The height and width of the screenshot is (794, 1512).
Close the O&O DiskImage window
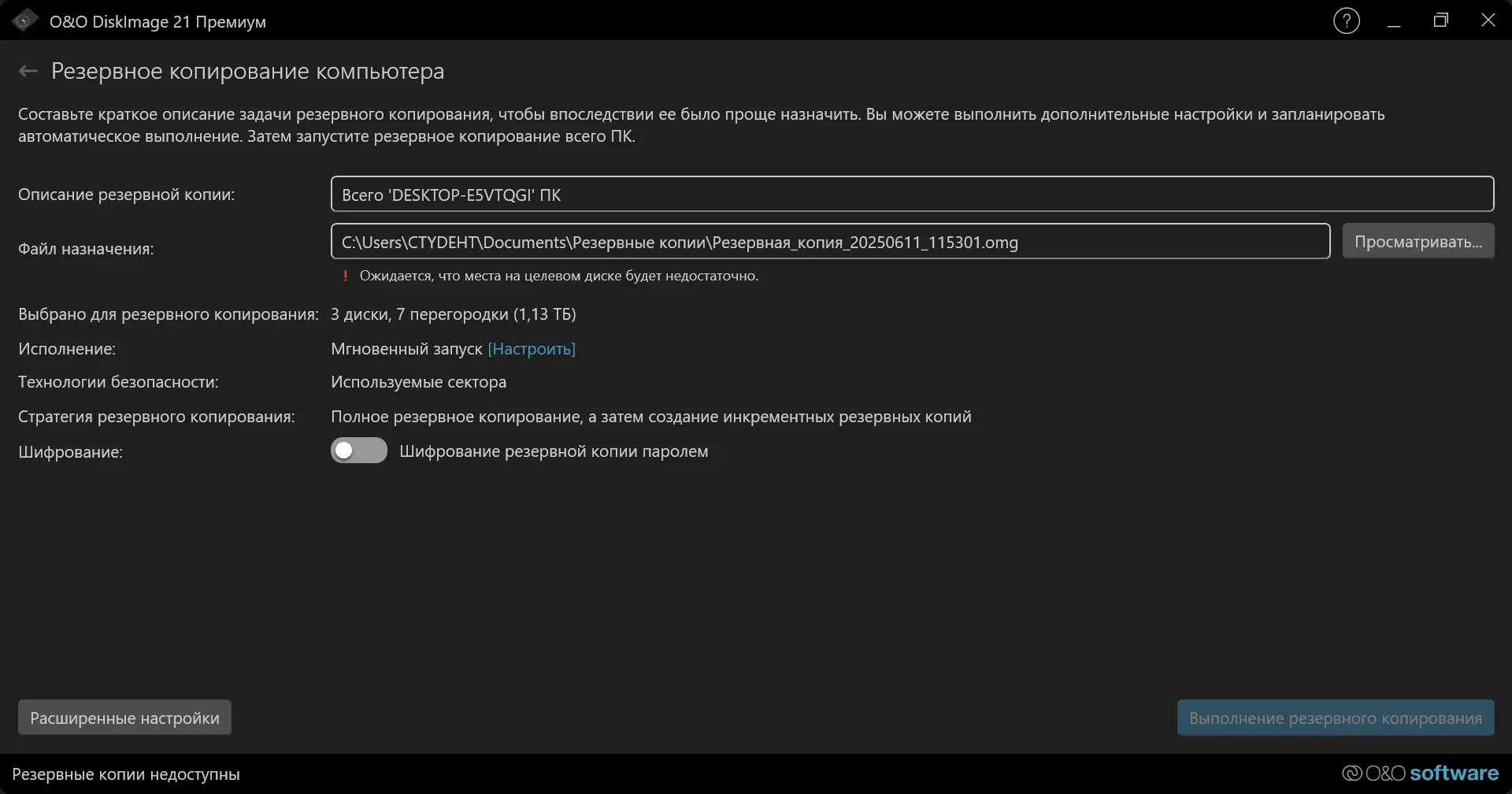(1488, 21)
